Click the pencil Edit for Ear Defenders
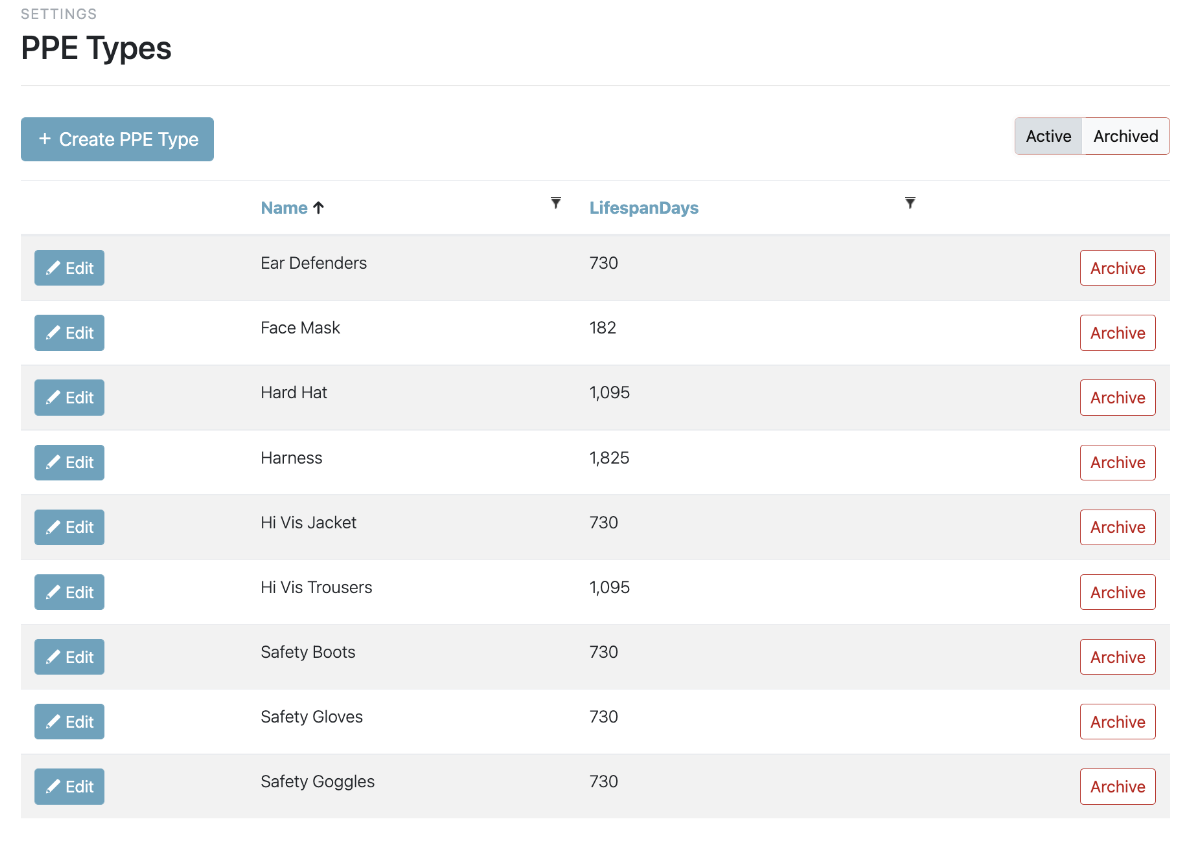Image resolution: width=1184 pixels, height=848 pixels. [x=69, y=268]
